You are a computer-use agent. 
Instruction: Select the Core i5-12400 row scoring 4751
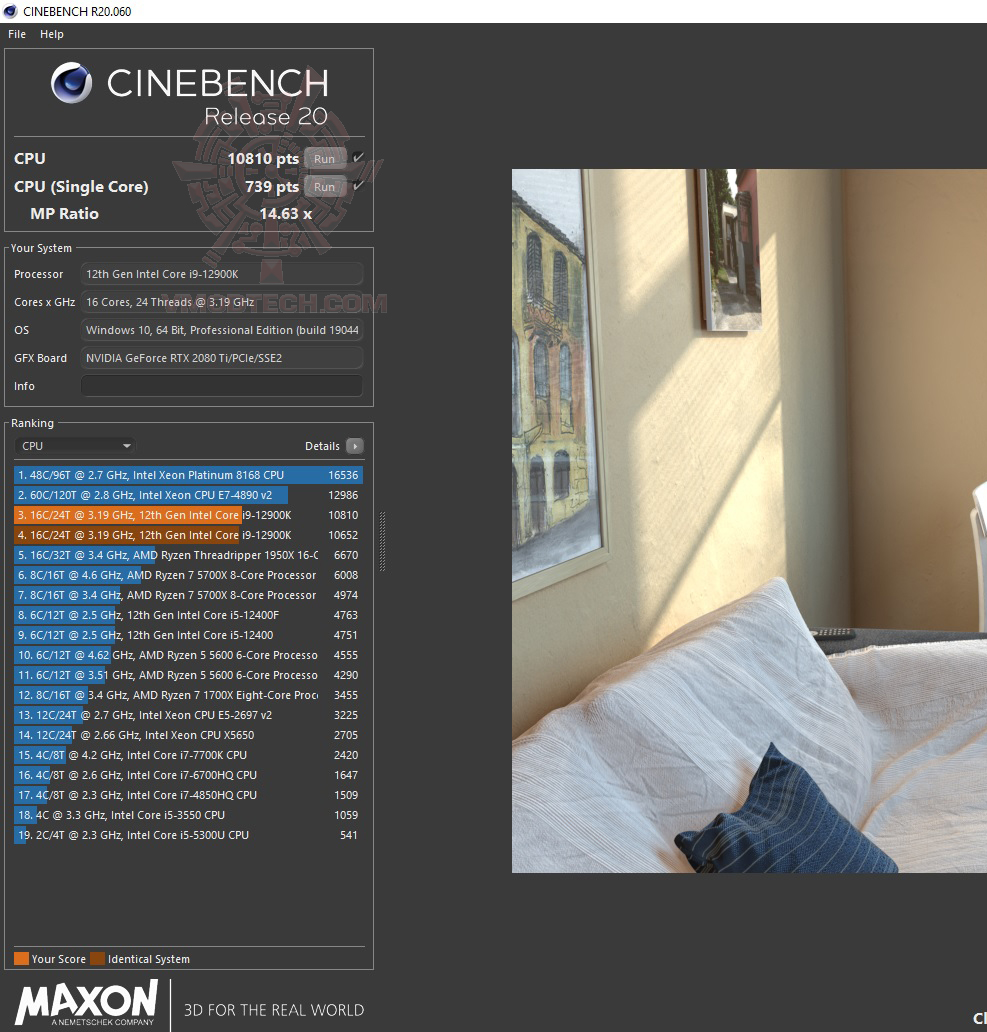point(188,635)
